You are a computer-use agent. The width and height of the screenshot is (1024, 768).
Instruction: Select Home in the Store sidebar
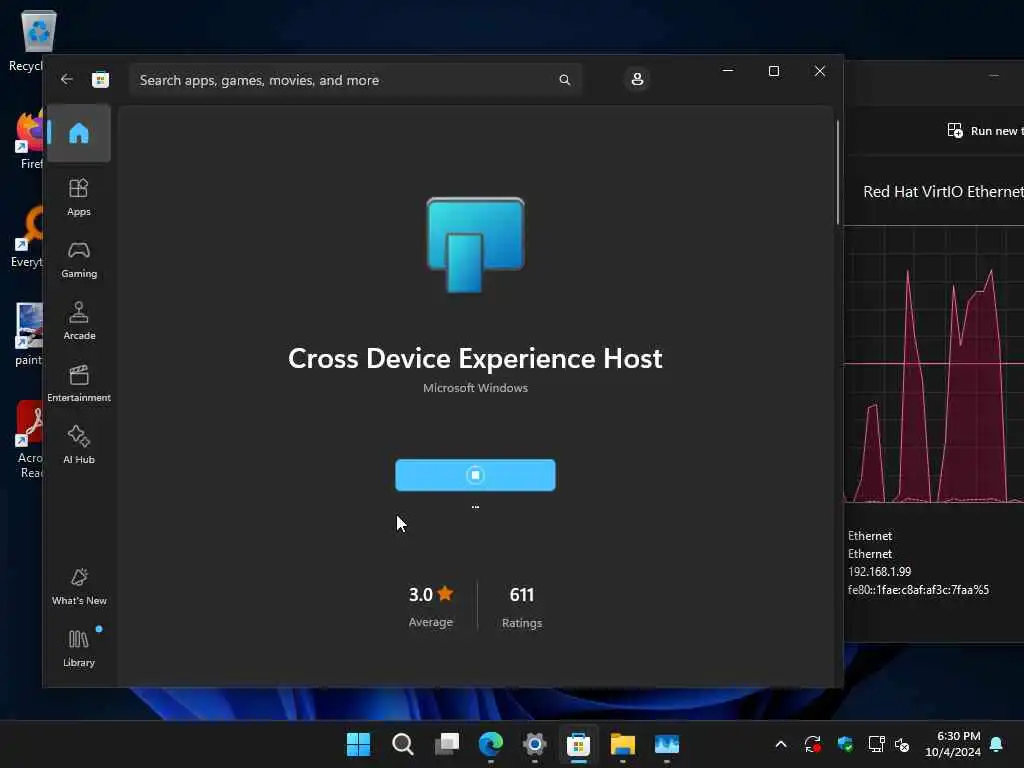[x=79, y=133]
